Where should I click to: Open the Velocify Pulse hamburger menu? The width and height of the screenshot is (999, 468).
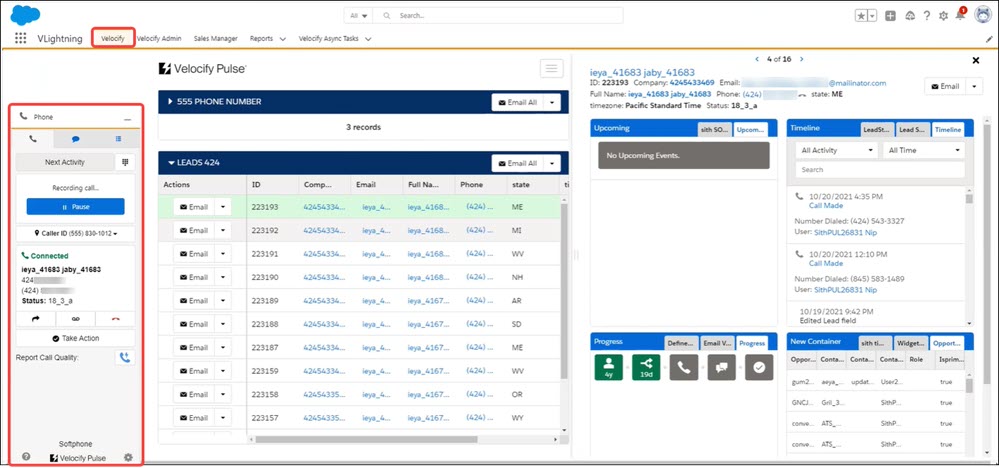(552, 68)
